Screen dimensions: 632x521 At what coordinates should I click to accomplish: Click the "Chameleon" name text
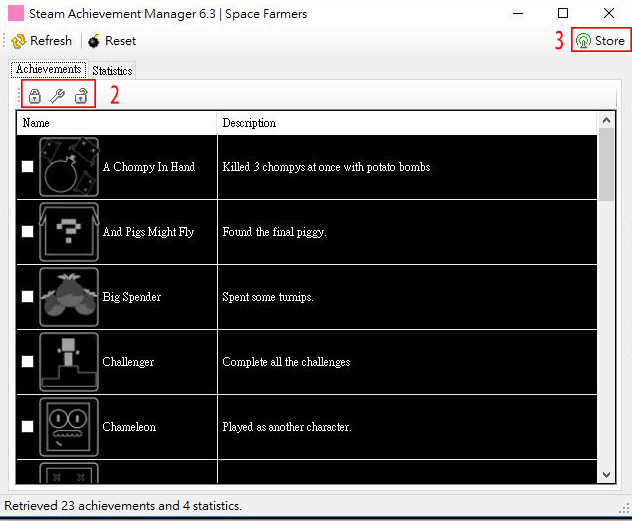(x=129, y=427)
